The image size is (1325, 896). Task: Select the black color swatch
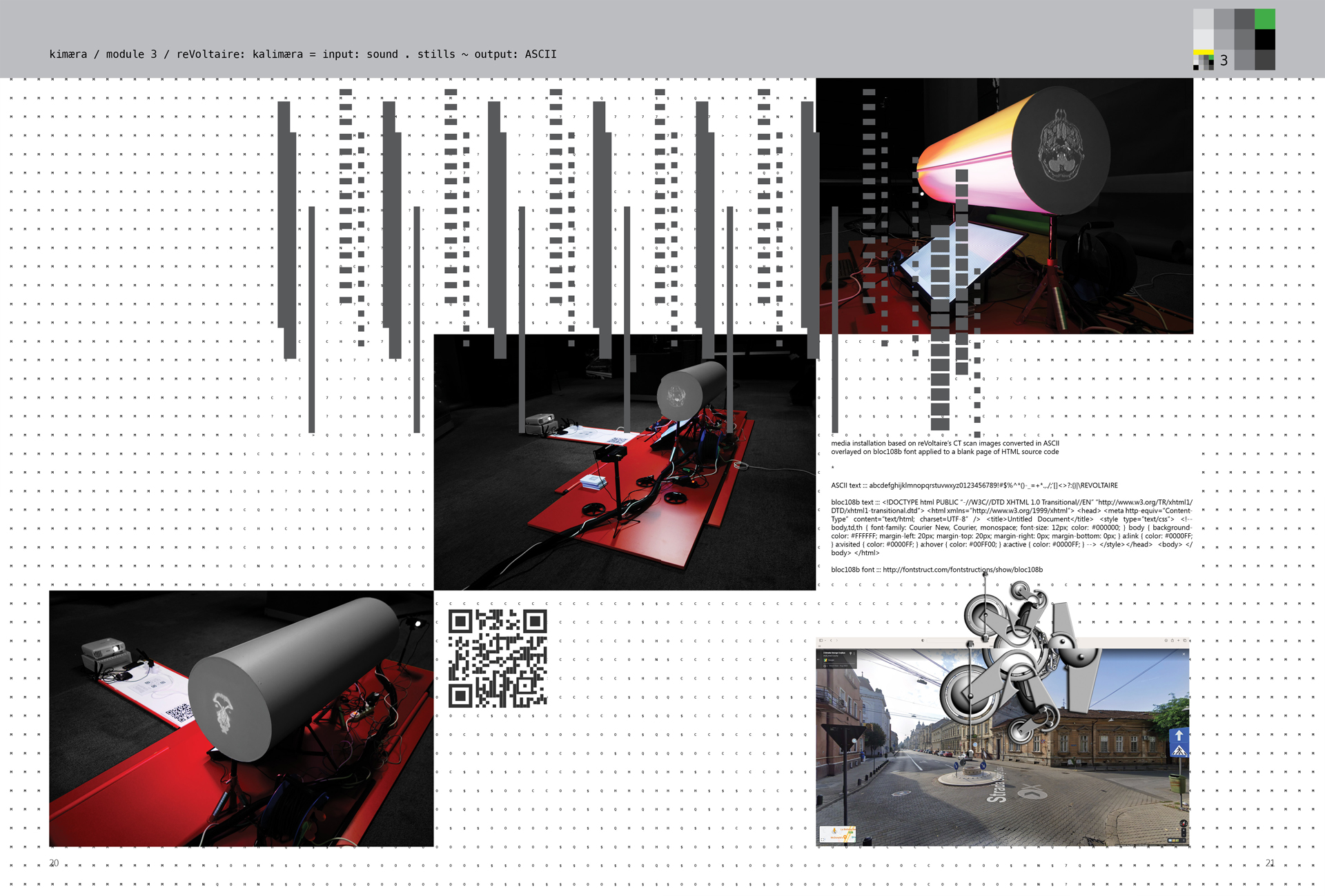(1264, 39)
